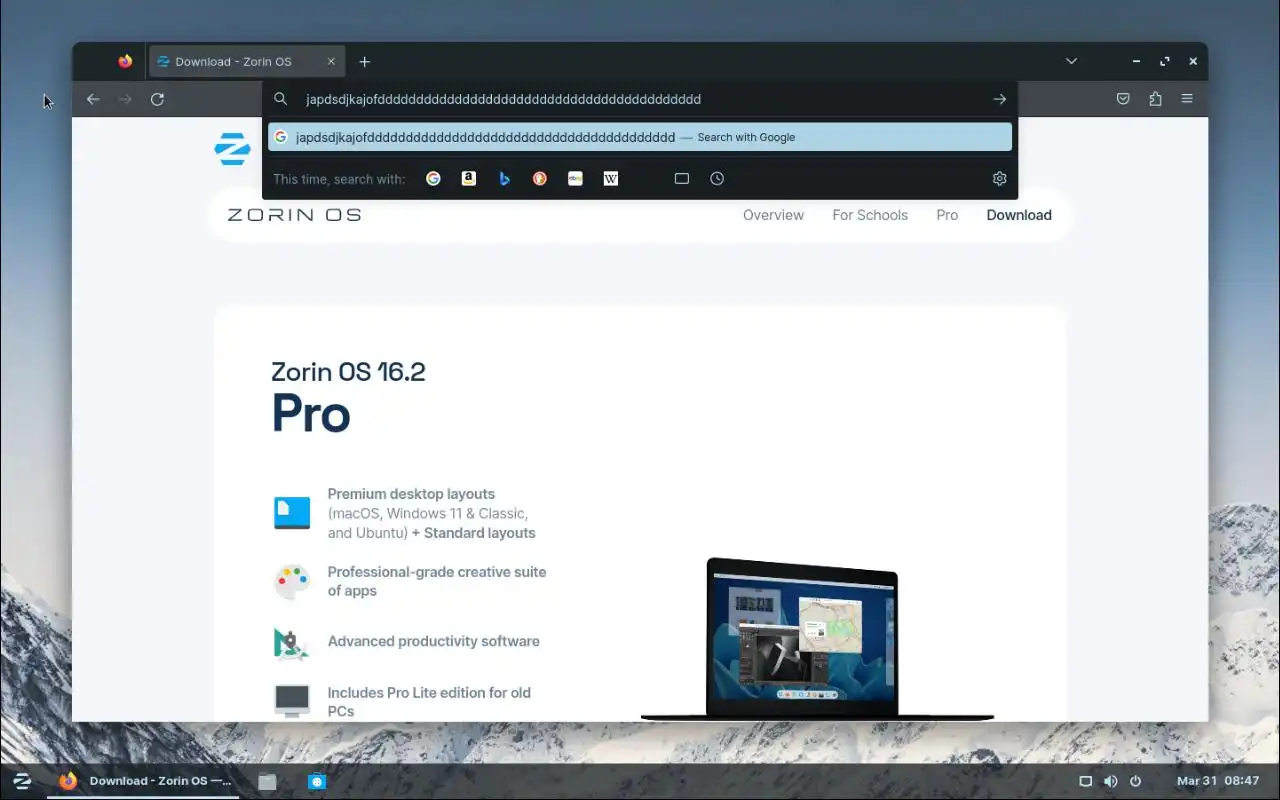Click the screen icon in system tray
This screenshot has width=1280, height=800.
(1085, 781)
